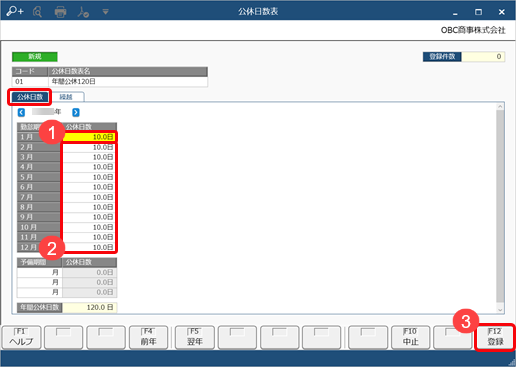
Task: Click the scrollbar up arrow
Action: coord(500,107)
